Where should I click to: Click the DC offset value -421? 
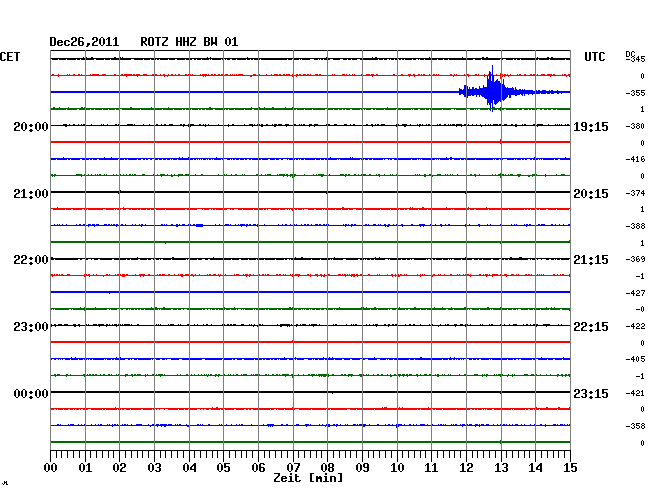click(635, 393)
